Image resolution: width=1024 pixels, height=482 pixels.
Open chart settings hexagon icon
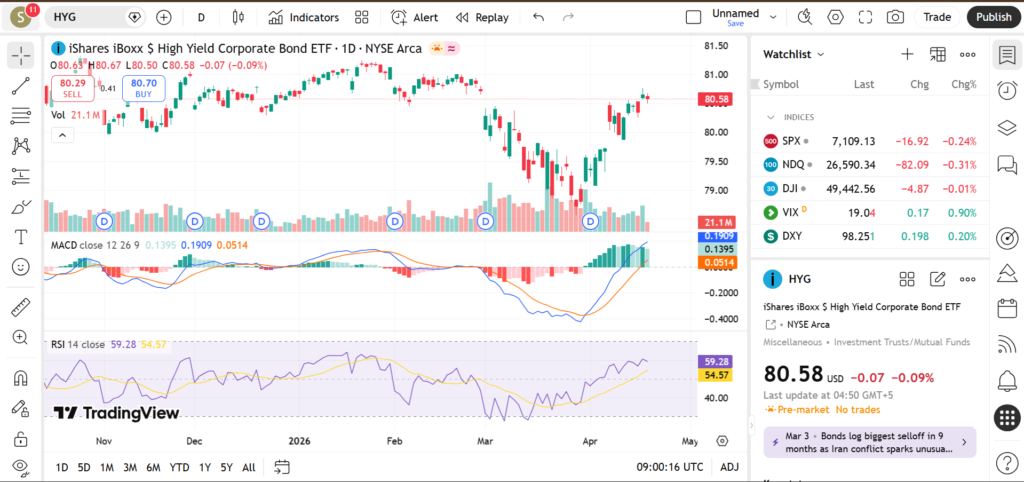tap(835, 17)
